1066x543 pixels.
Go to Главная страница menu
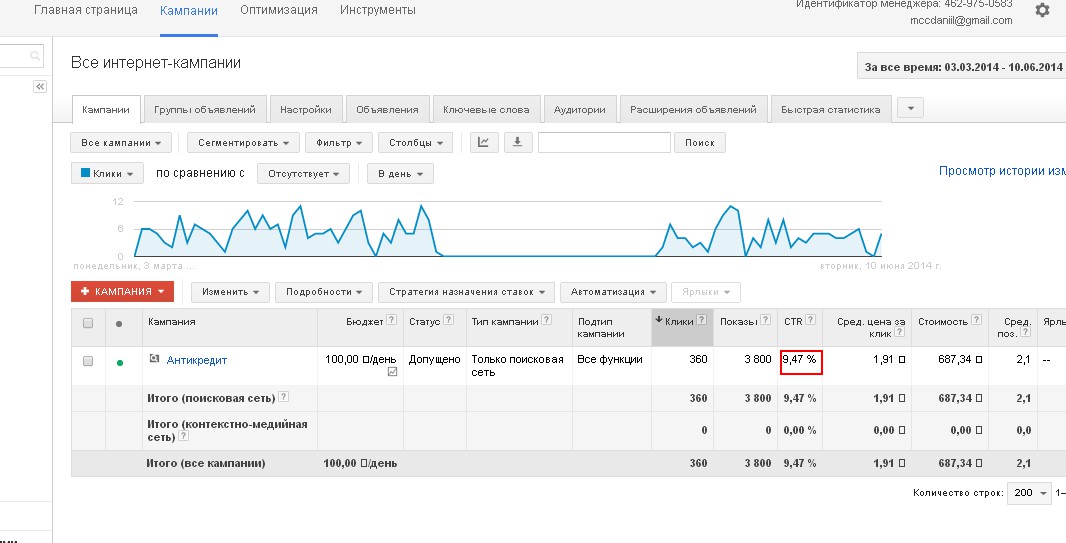[86, 10]
